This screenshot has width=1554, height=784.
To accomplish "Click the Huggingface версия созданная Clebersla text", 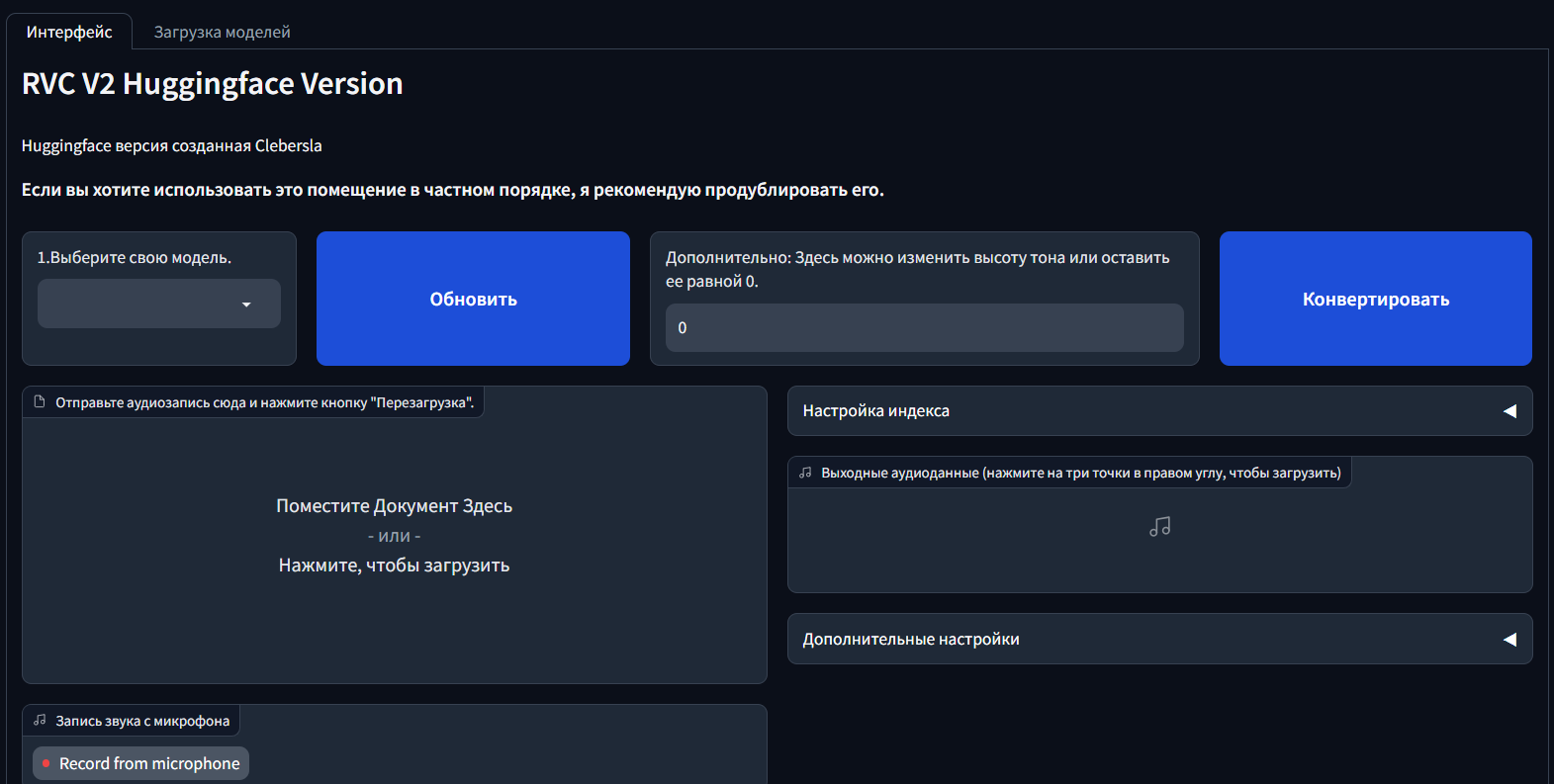I will click(172, 145).
